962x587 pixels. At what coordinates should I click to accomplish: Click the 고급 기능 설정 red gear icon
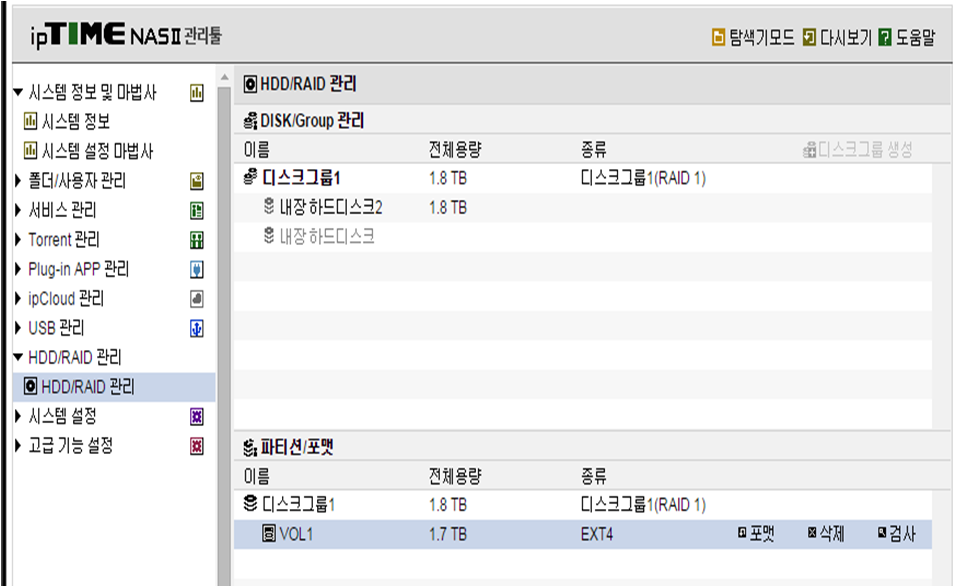(x=196, y=446)
